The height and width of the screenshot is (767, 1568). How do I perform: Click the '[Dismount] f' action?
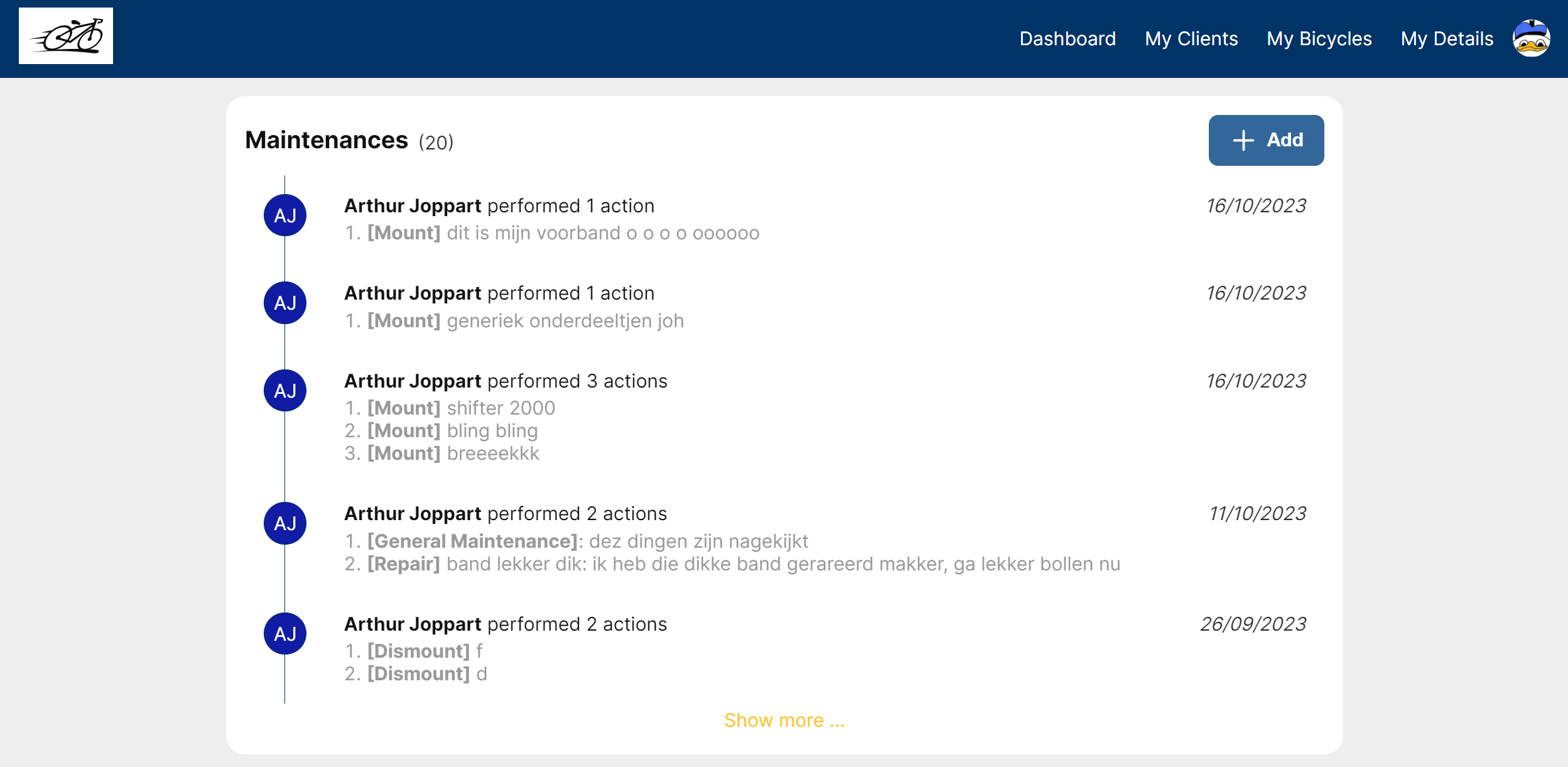pyautogui.click(x=413, y=651)
